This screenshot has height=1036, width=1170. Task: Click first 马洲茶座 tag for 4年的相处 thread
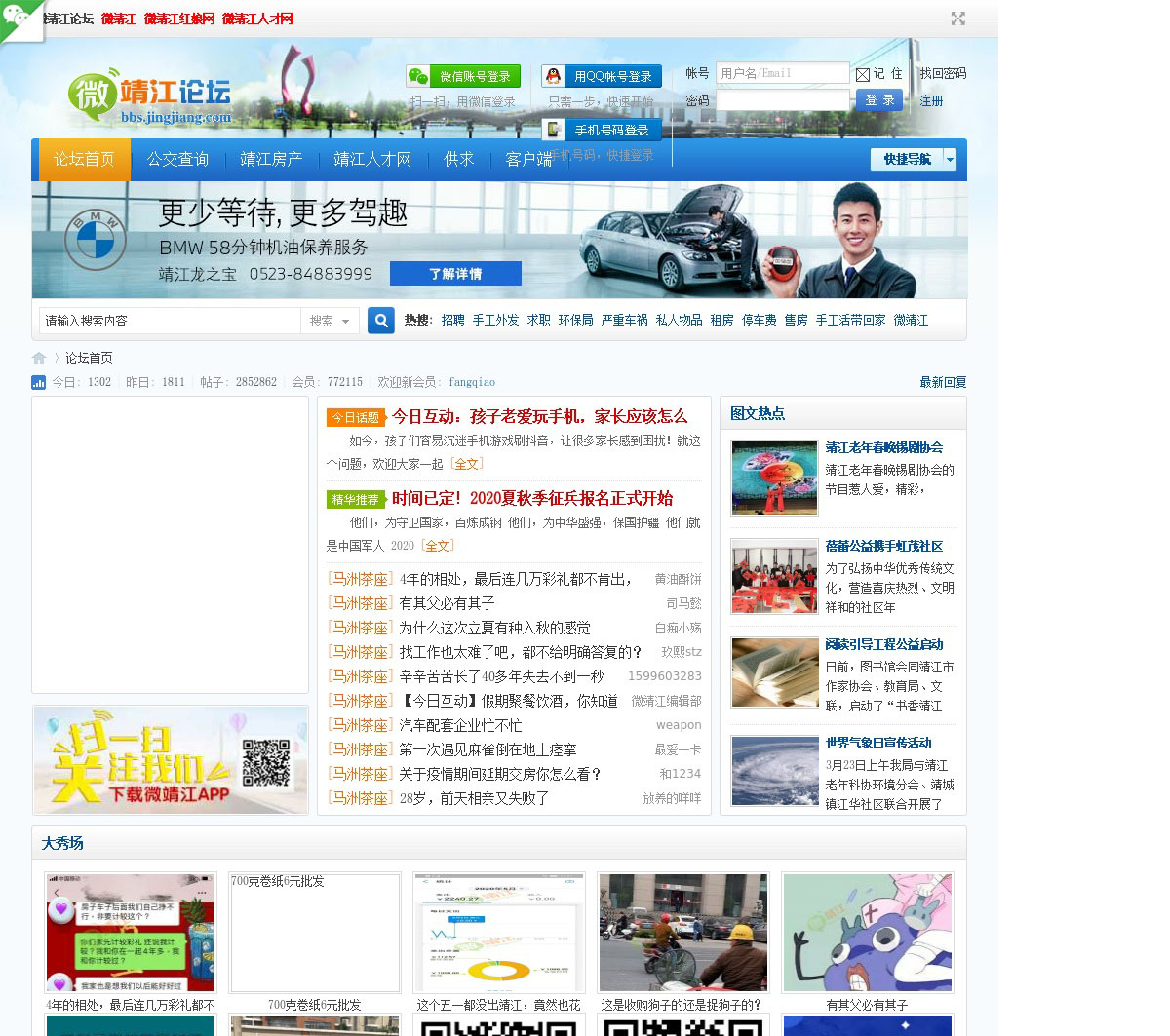click(x=360, y=579)
